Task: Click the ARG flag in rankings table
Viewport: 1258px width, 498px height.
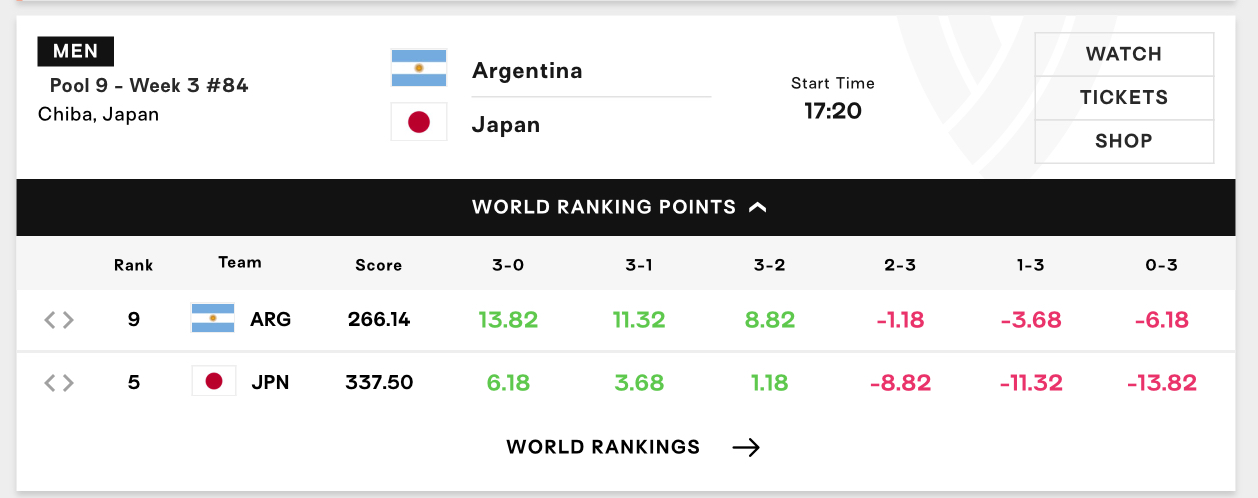Action: [213, 318]
